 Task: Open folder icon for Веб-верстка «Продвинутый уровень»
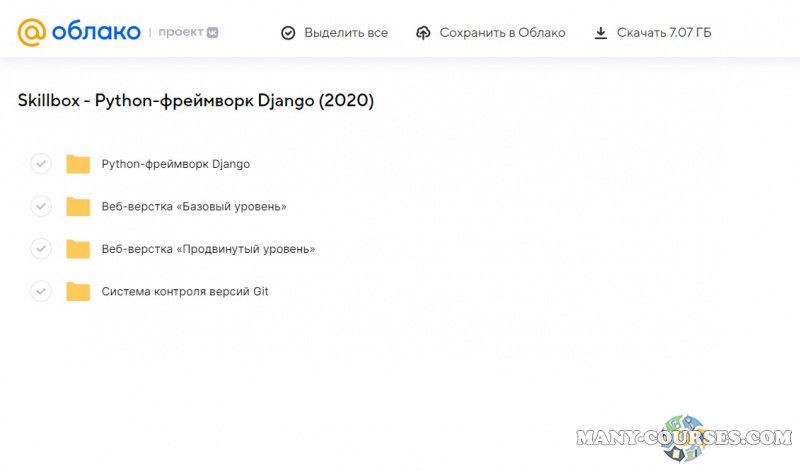78,249
